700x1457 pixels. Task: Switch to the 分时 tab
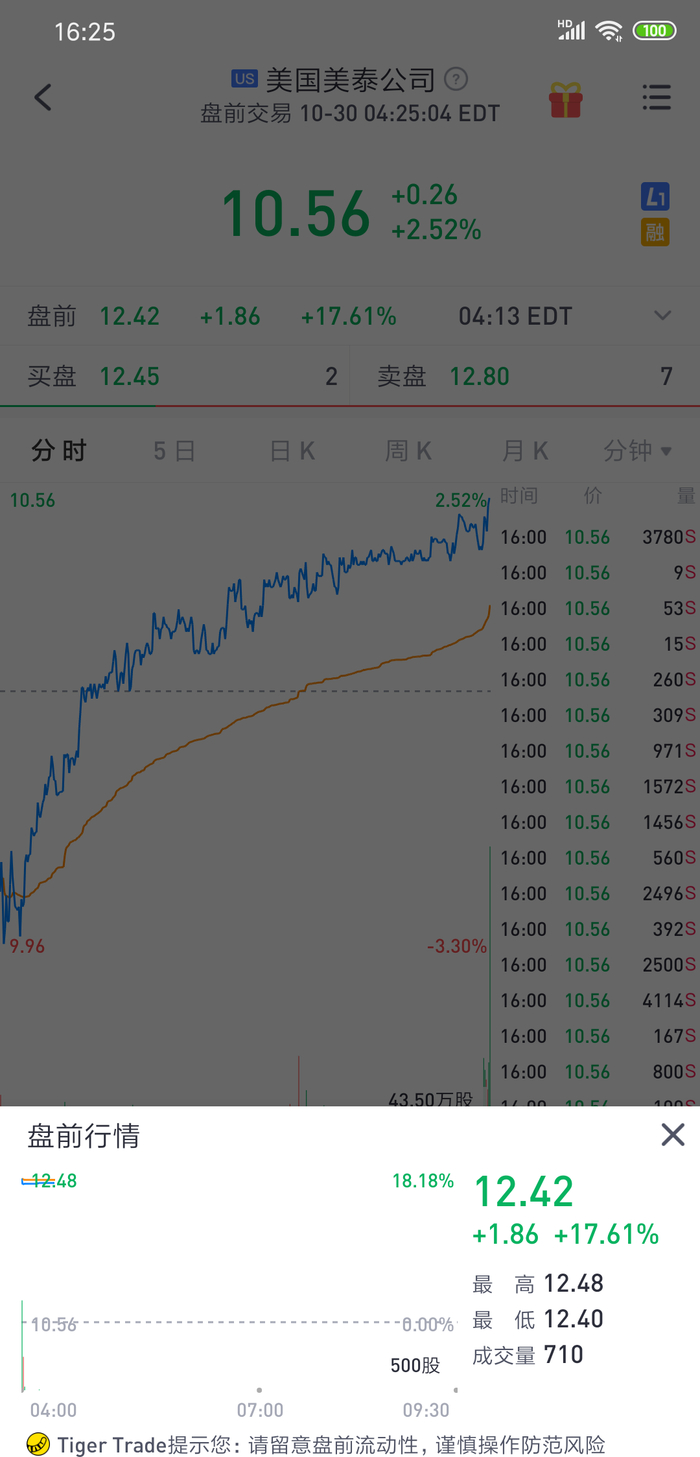click(59, 451)
